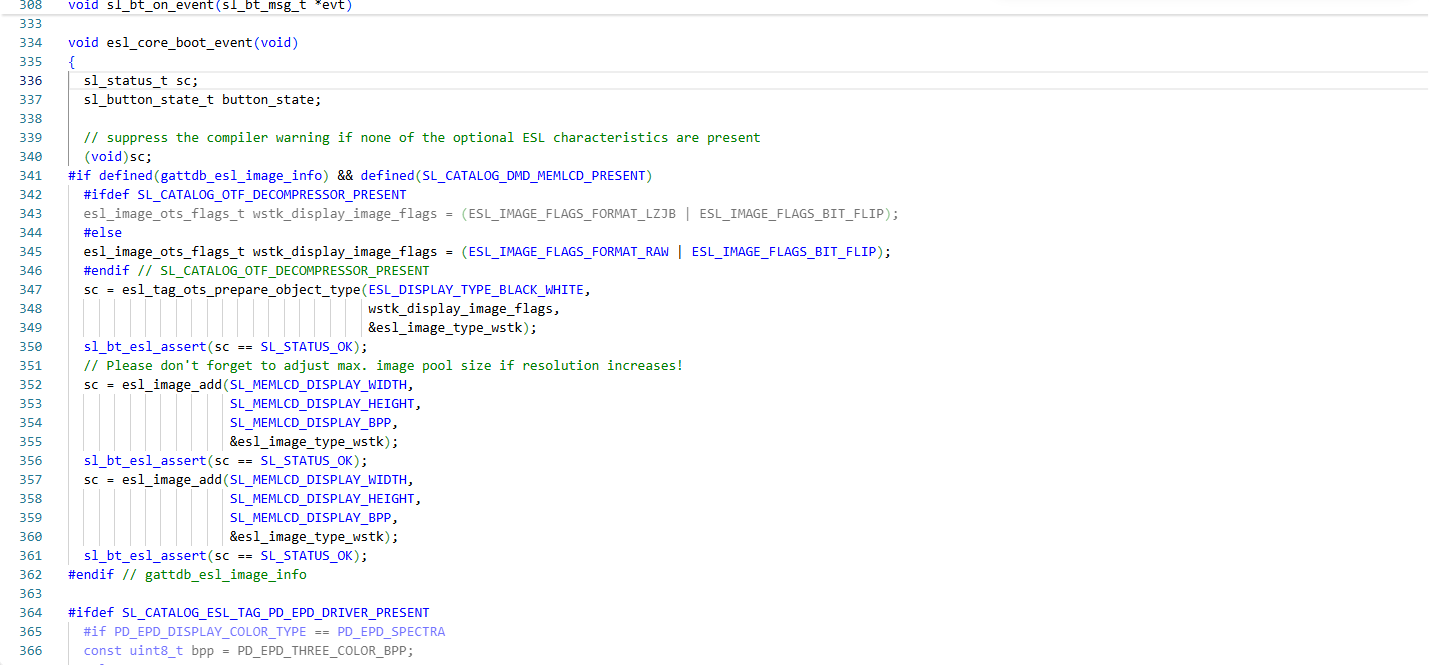The height and width of the screenshot is (665, 1429).
Task: Click line number 362 in the gutter
Action: (x=31, y=575)
